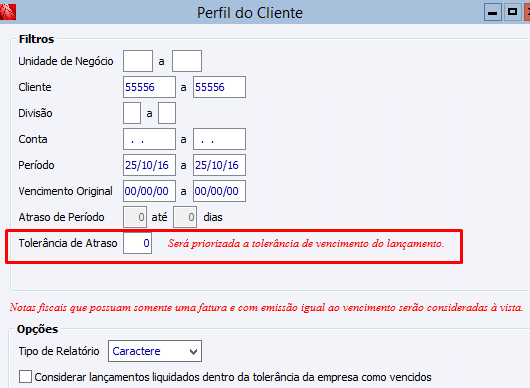This screenshot has width=530, height=388.
Task: Select the ending Cliente field with 55556
Action: click(x=219, y=87)
